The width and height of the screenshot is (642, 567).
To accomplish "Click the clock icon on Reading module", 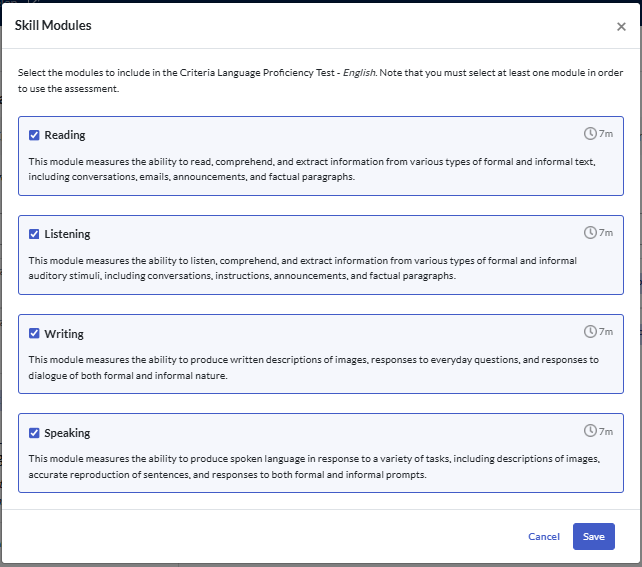I will click(x=590, y=133).
